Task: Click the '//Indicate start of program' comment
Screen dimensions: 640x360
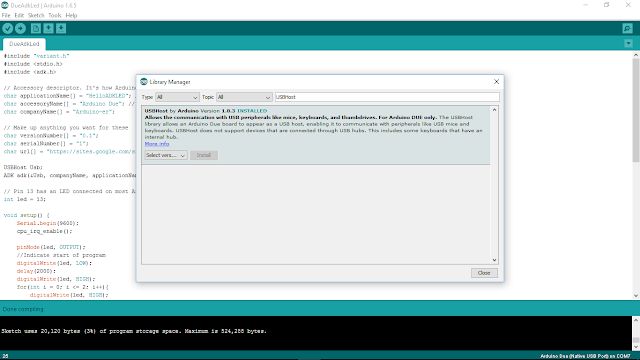Action: (61, 255)
